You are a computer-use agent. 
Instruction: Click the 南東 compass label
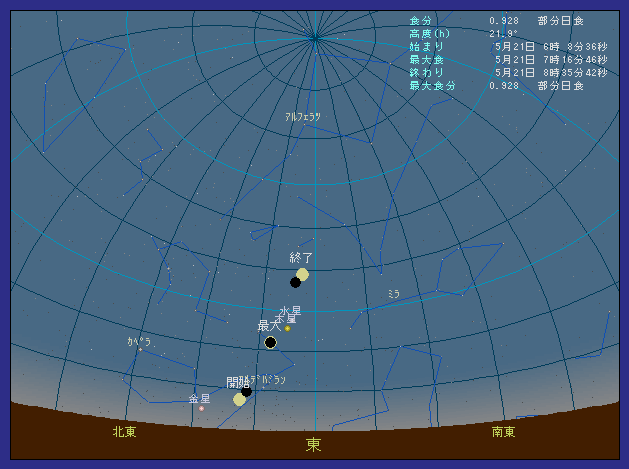(x=504, y=432)
